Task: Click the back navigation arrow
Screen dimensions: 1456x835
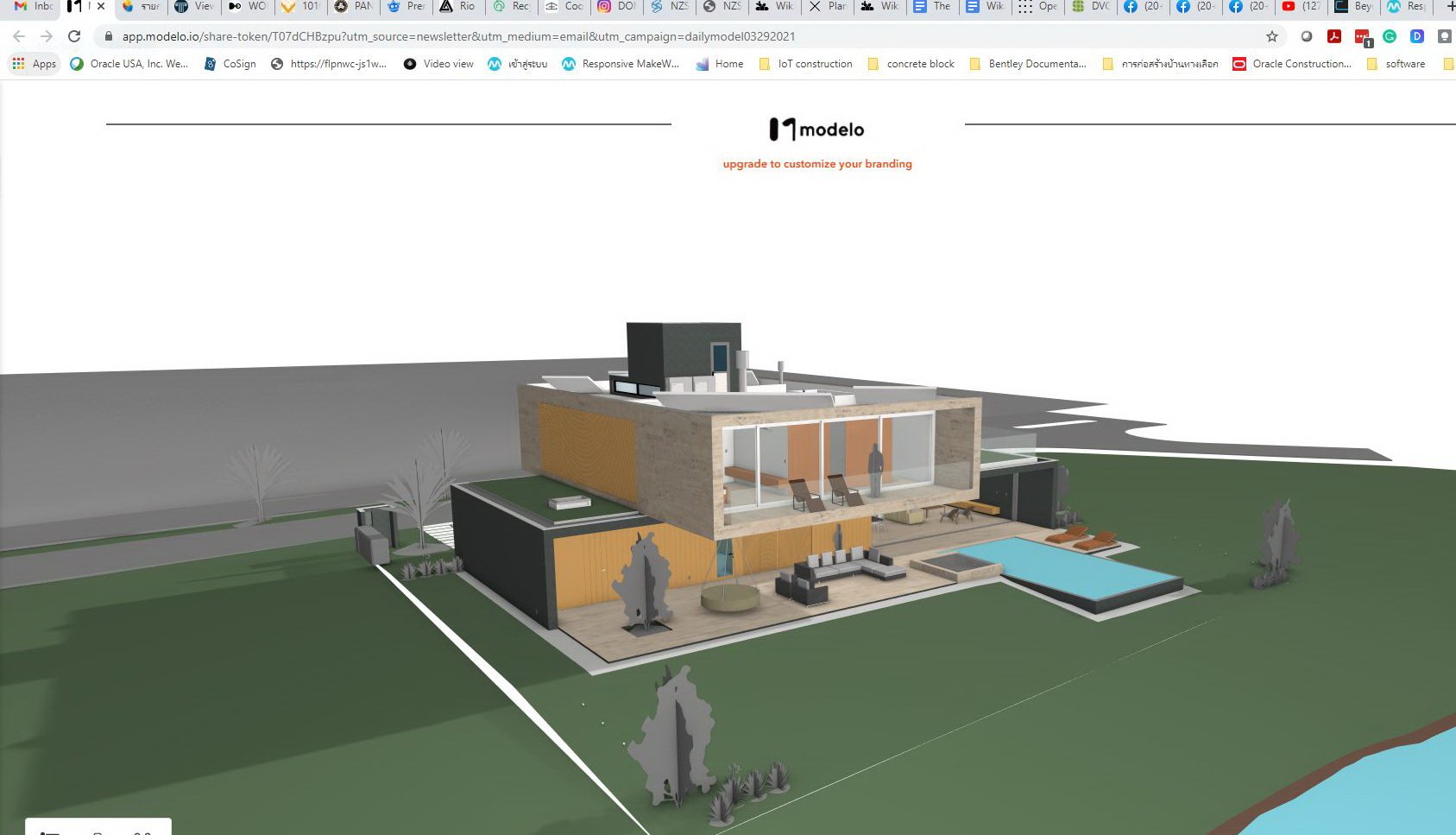Action: coord(19,36)
